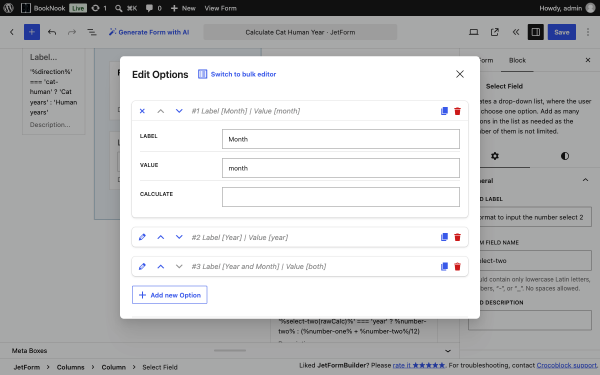Select Columns in the breadcrumb
Screen dimensions: 600x375
click(x=70, y=367)
